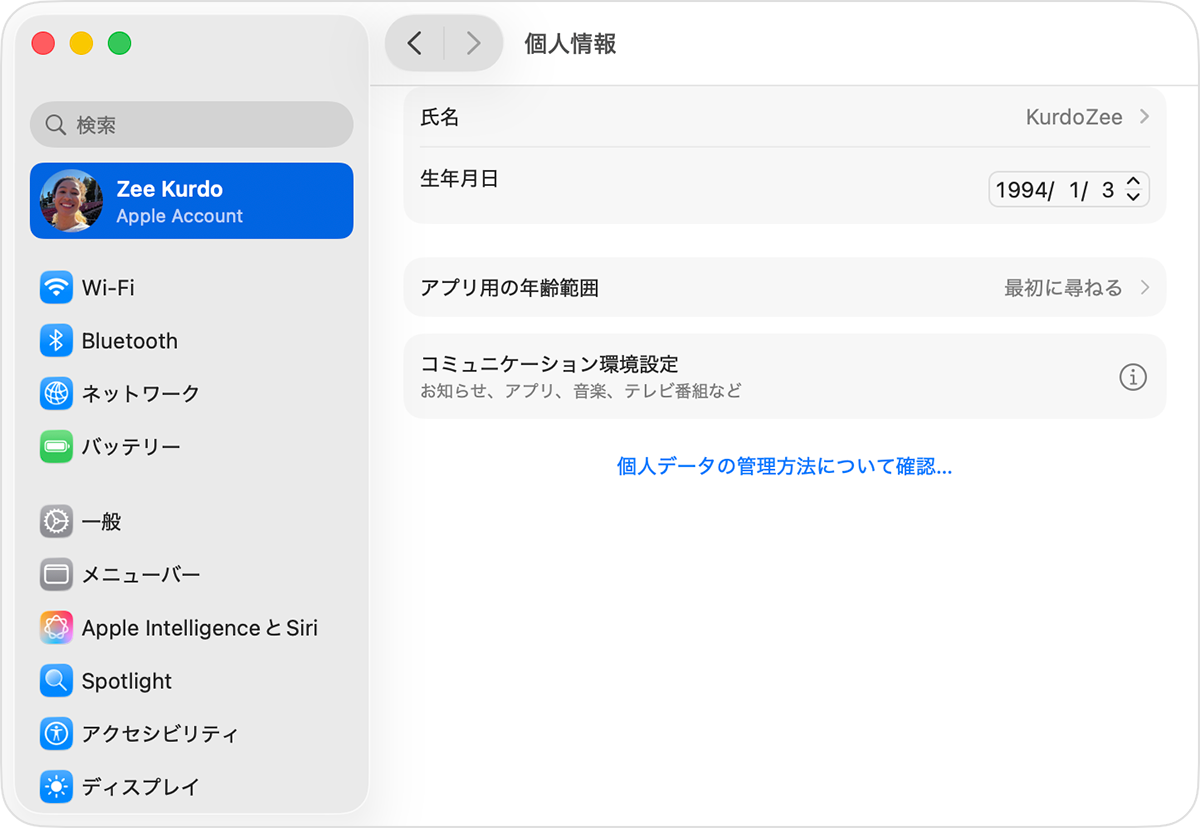Image resolution: width=1200 pixels, height=828 pixels.
Task: Click the 1994 year in date field
Action: pyautogui.click(x=1020, y=190)
